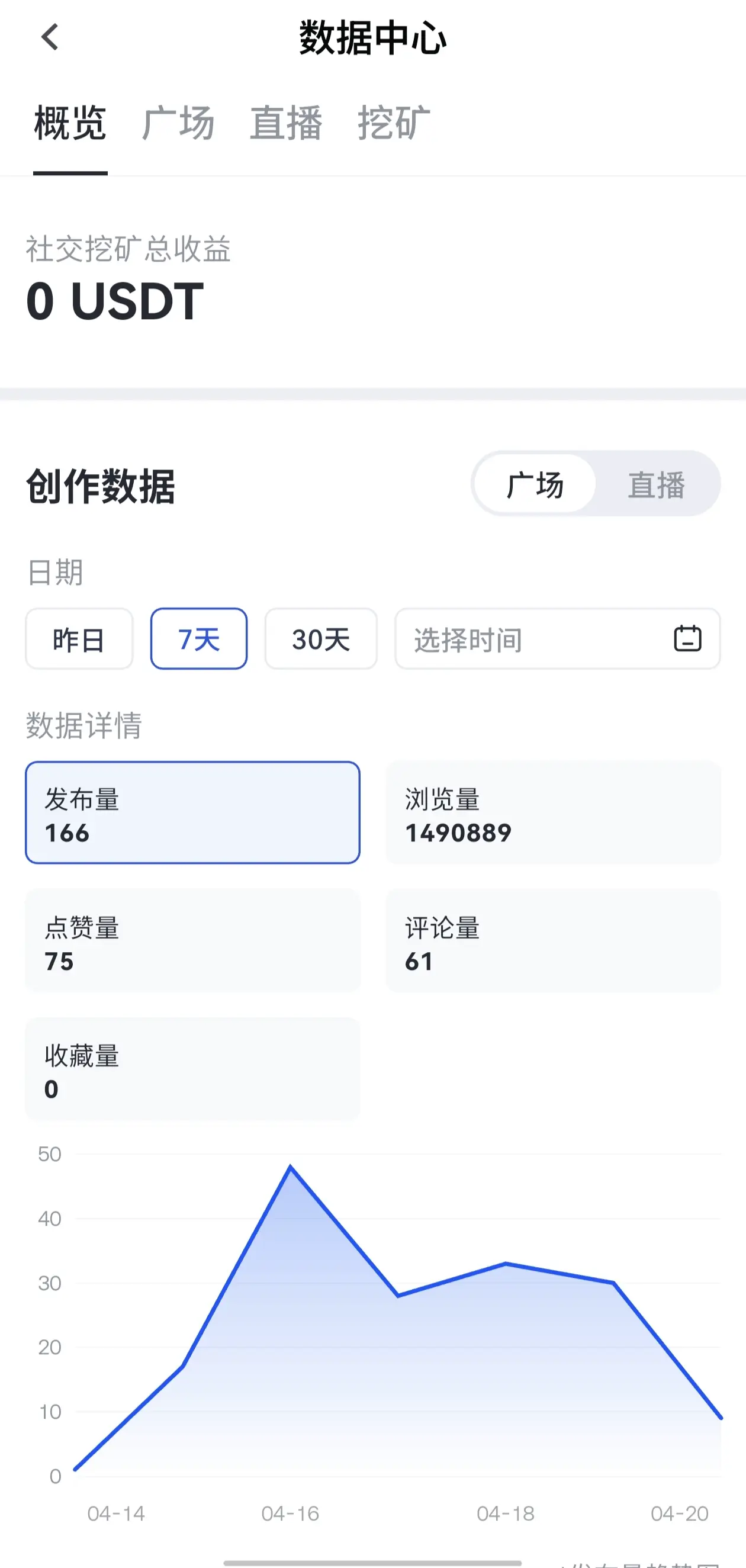
Task: Go to the 挖矿 tab
Action: click(x=394, y=124)
